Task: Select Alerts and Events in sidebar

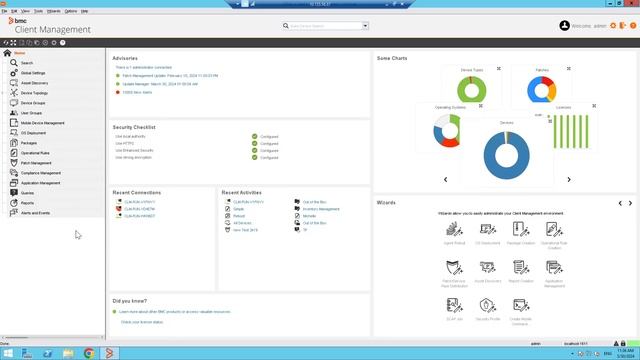Action: [x=35, y=213]
